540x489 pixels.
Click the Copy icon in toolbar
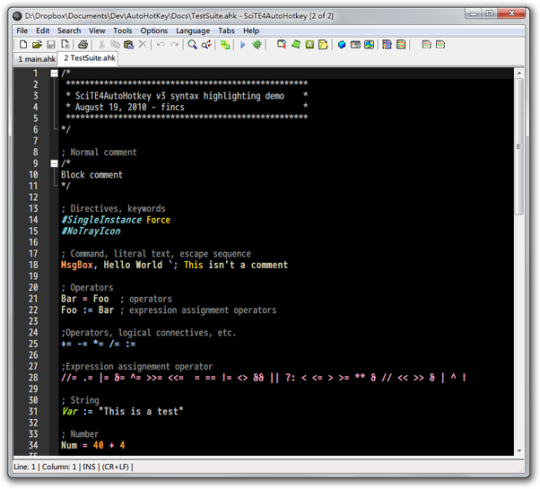[115, 44]
